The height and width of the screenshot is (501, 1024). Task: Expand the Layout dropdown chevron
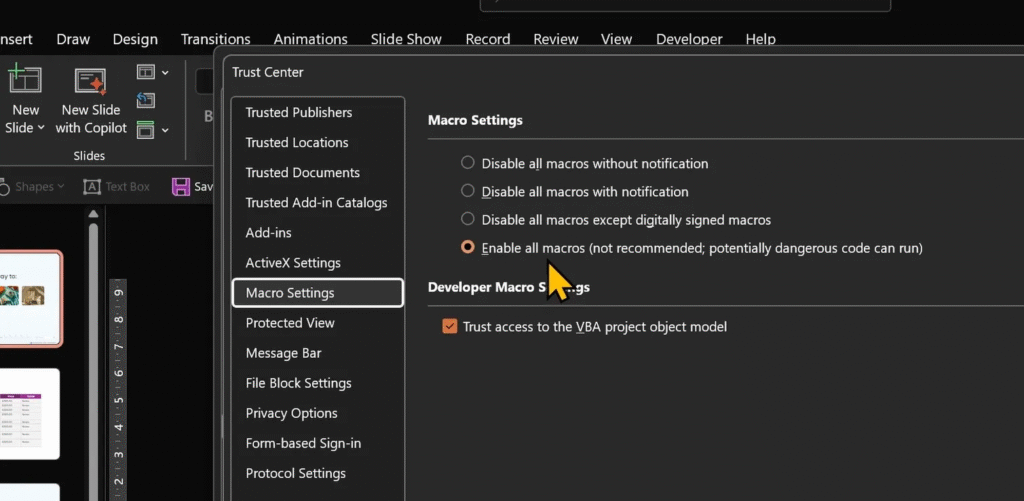(165, 72)
